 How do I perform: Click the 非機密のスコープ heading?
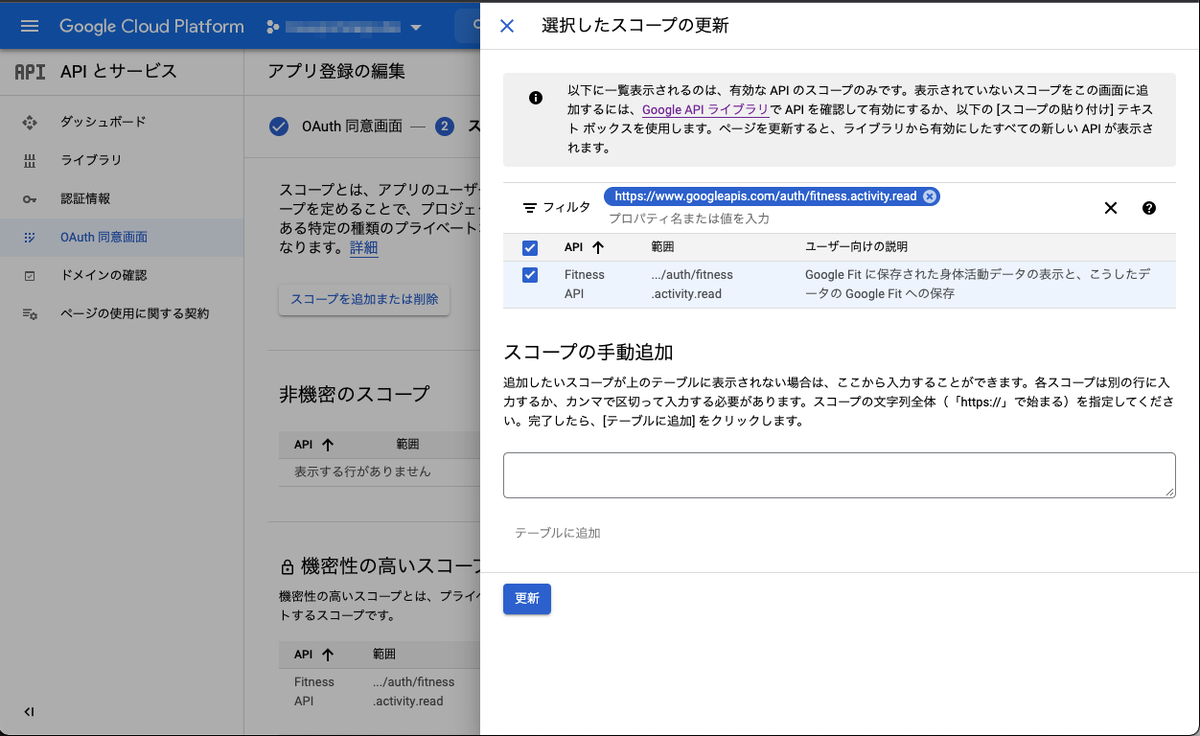tap(354, 394)
